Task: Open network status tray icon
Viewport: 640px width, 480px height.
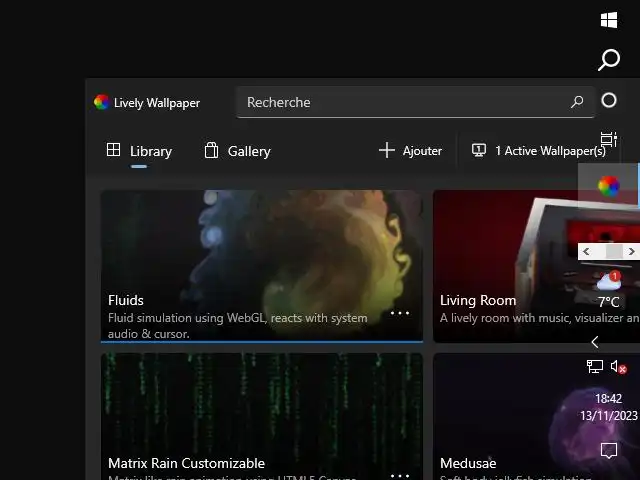Action: [x=595, y=366]
